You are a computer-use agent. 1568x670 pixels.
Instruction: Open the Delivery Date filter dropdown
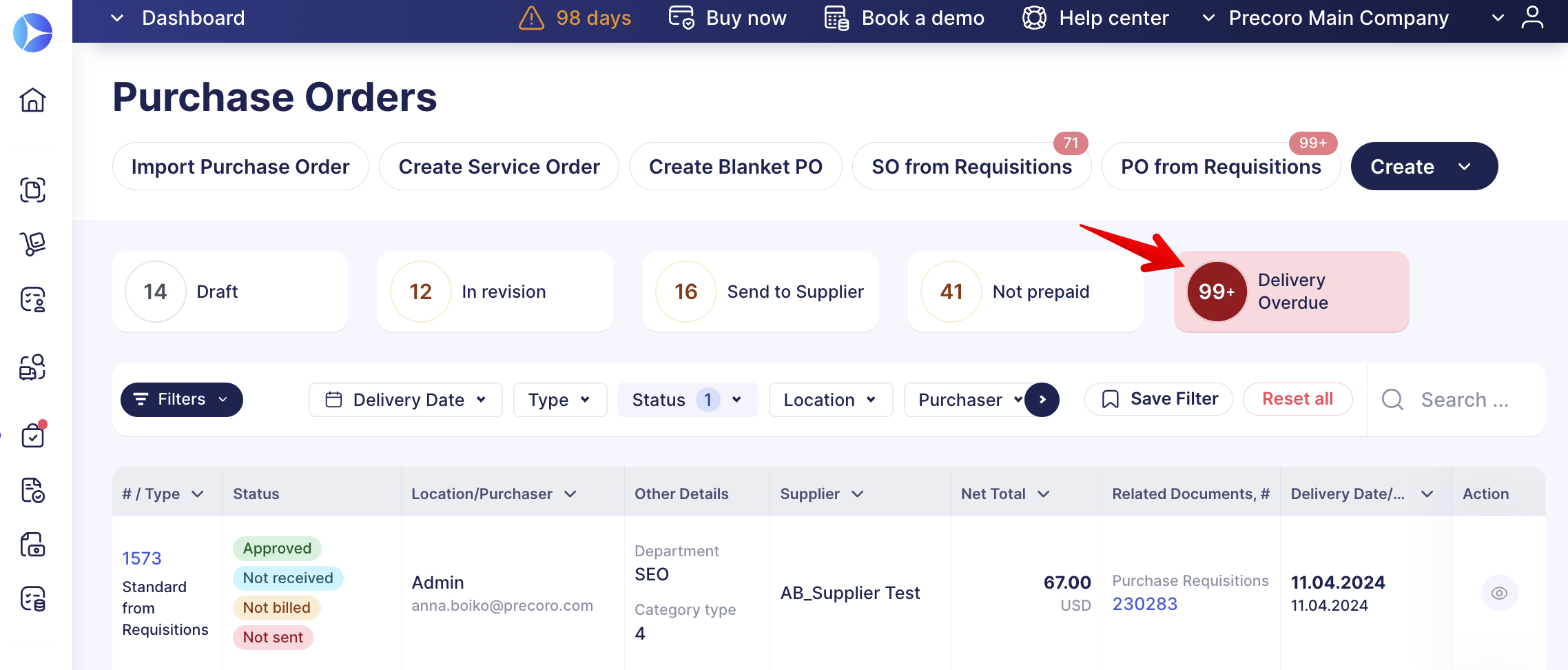(x=405, y=399)
